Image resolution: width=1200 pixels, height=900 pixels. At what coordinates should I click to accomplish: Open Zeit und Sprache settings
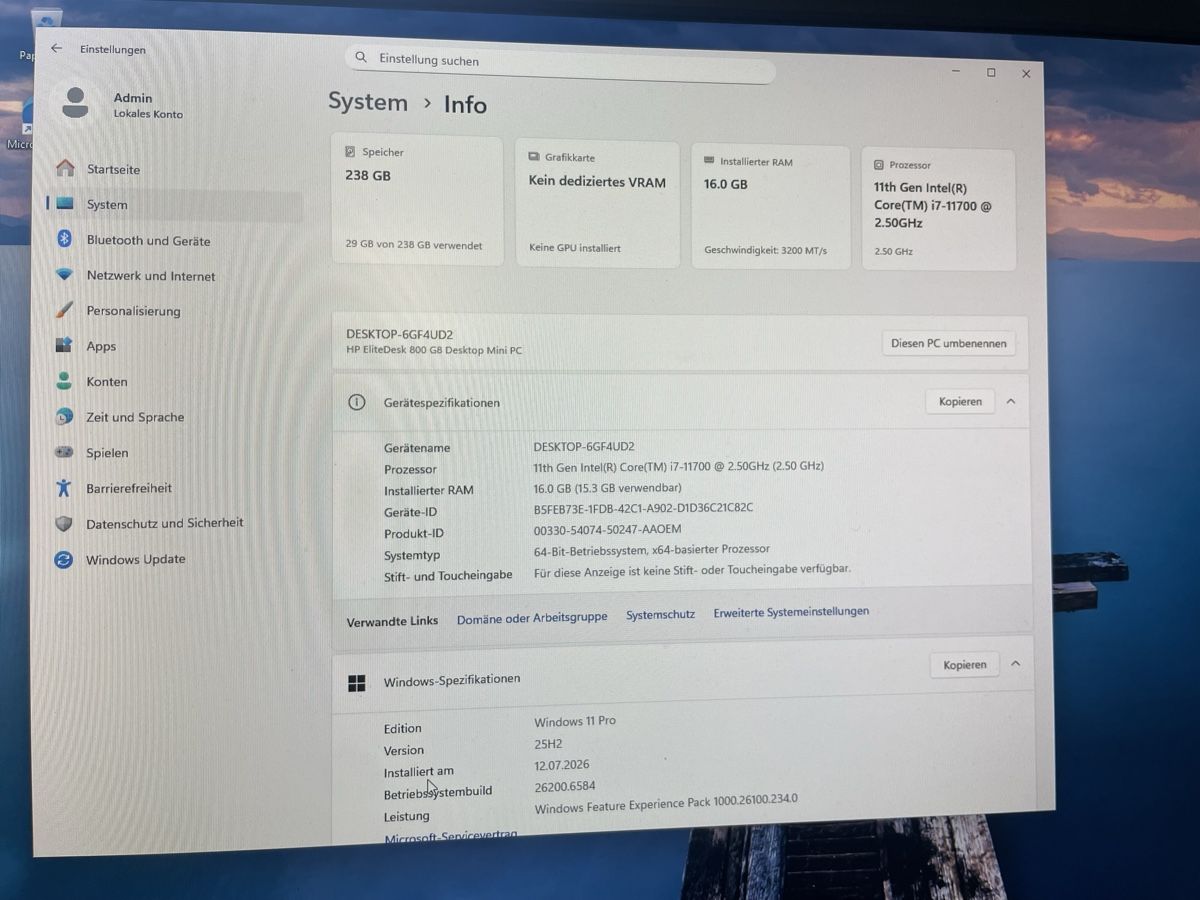coord(135,417)
